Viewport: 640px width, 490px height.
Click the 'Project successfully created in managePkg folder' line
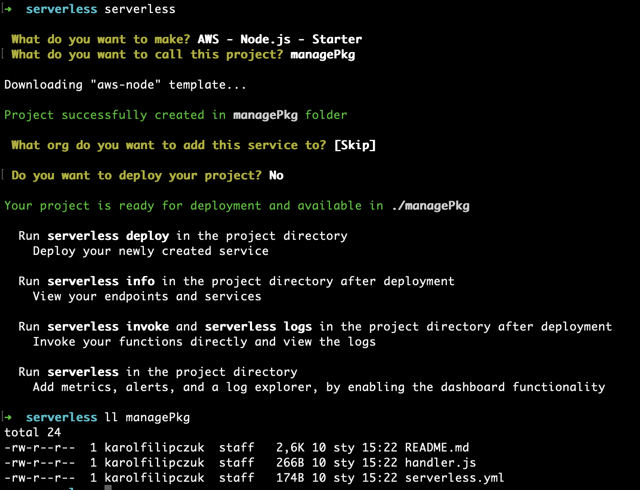(176, 115)
